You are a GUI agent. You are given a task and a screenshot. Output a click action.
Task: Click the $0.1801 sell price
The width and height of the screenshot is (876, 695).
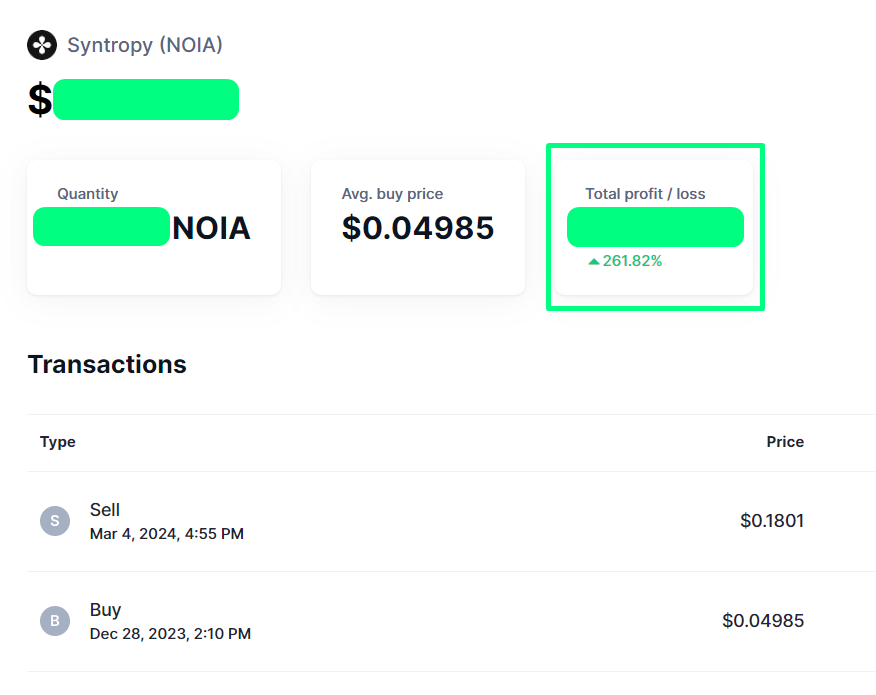tap(772, 521)
